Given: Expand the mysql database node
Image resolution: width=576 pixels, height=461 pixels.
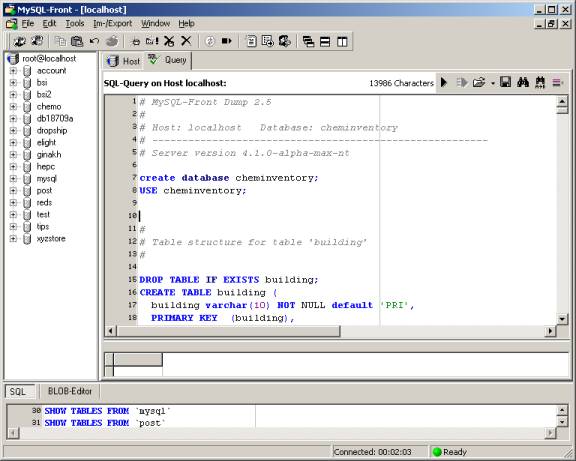Looking at the screenshot, I should (x=13, y=179).
